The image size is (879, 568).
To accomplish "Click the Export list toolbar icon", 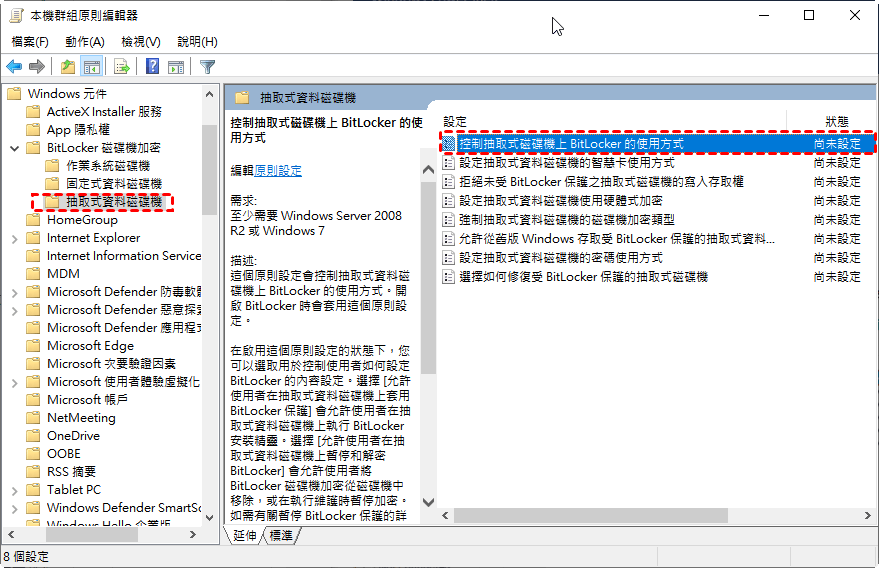I will 122,67.
